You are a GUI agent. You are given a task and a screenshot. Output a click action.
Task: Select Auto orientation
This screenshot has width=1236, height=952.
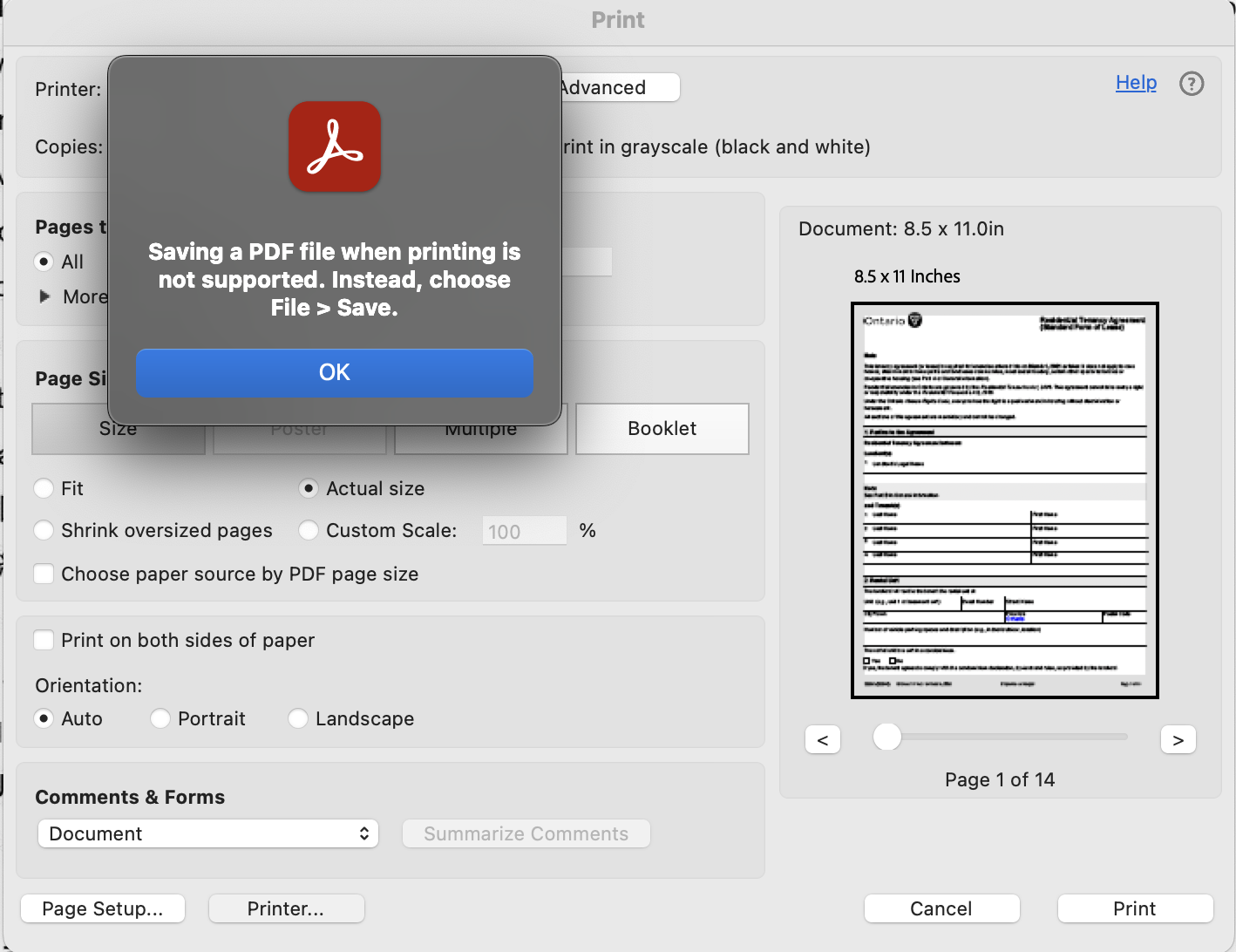click(44, 718)
